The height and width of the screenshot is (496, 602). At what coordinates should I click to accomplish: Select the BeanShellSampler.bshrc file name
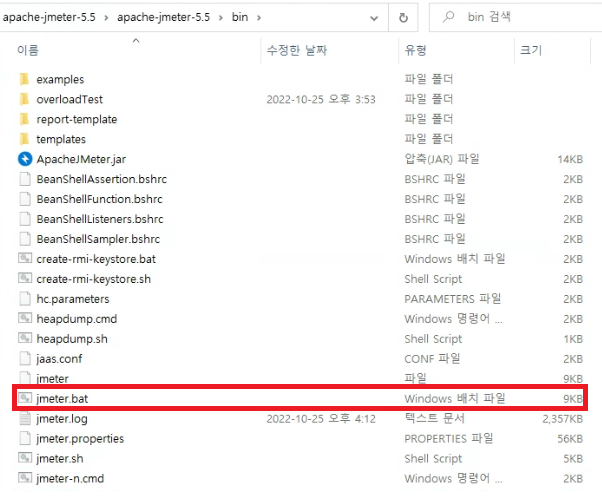coord(98,239)
